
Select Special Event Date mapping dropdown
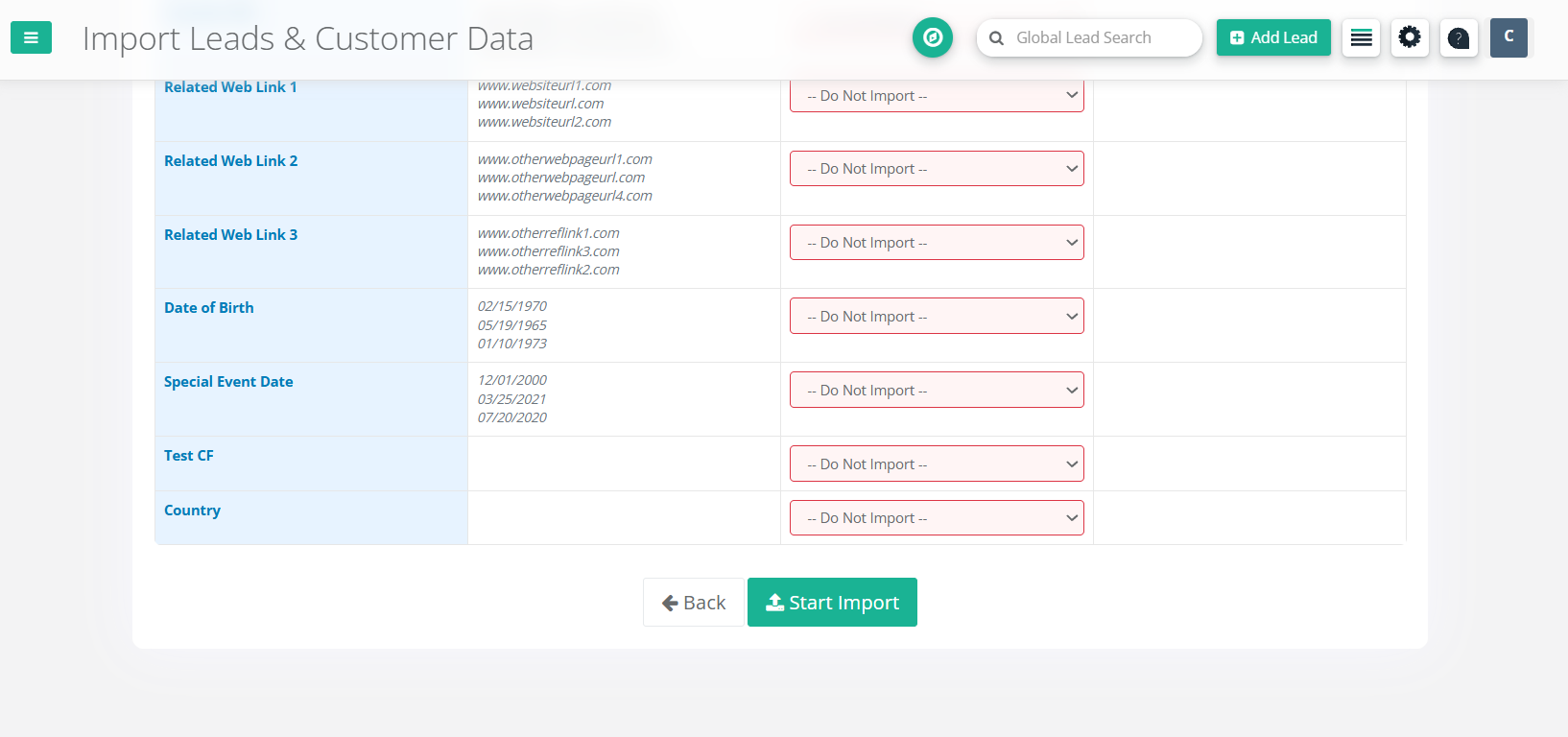(x=936, y=391)
